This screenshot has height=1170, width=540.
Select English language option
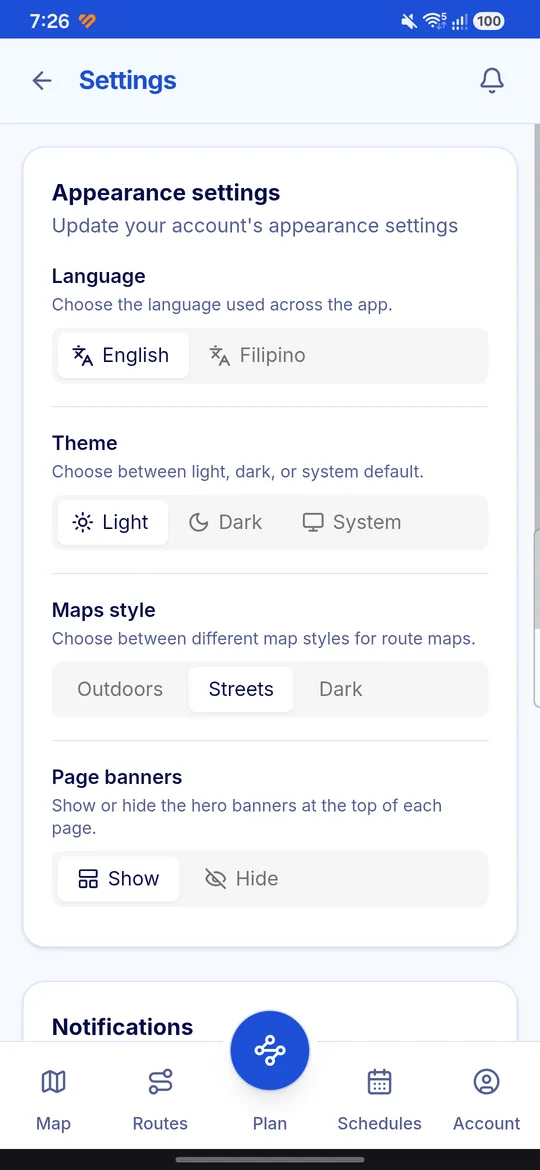tap(123, 356)
